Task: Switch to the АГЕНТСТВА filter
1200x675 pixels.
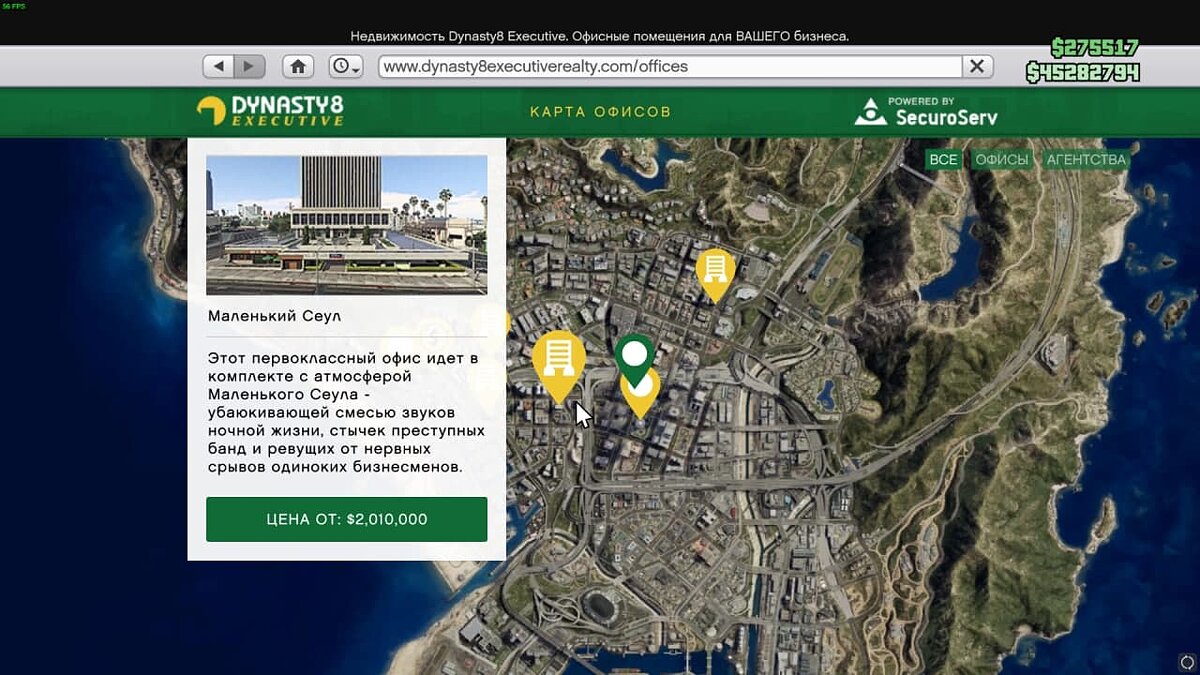Action: point(1086,160)
